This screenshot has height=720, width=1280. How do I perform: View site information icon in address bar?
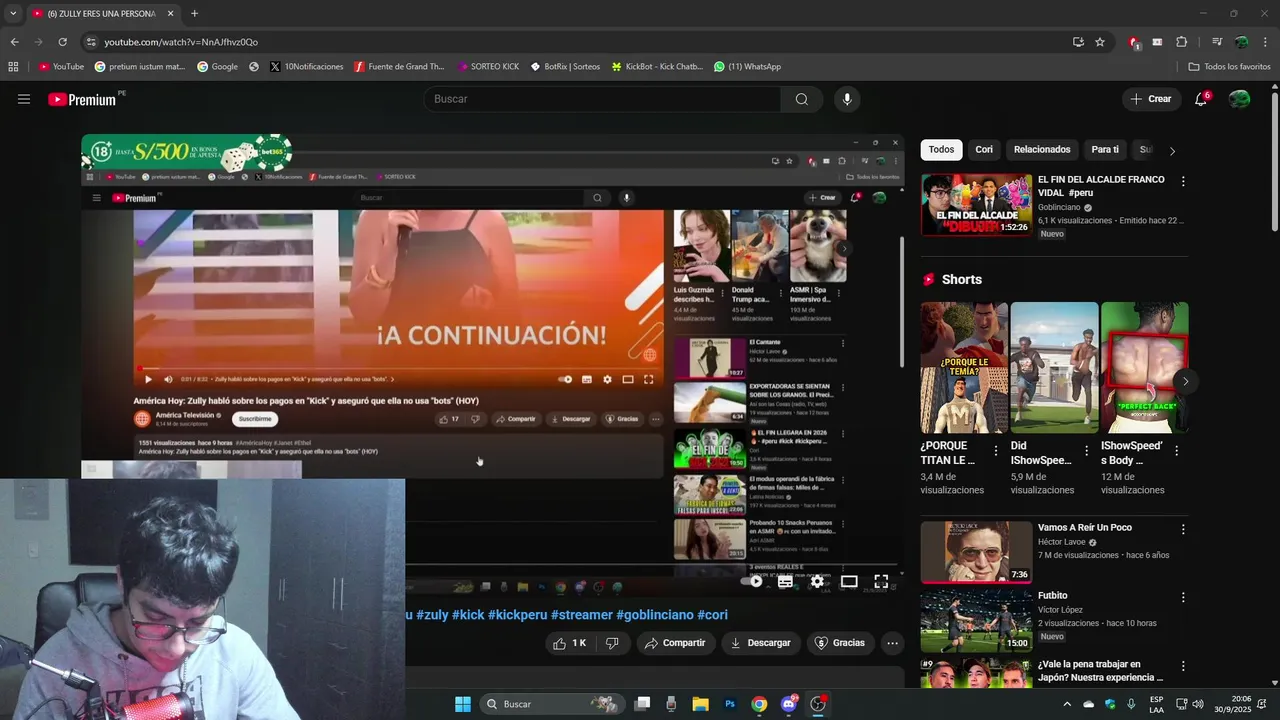[x=91, y=42]
